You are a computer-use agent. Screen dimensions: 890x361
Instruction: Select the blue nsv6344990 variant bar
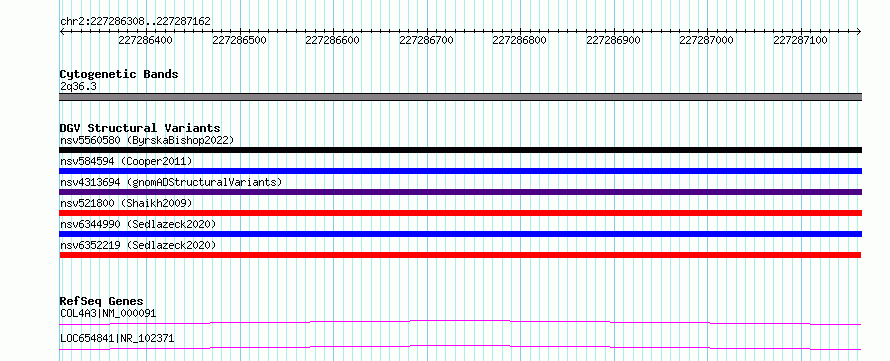point(461,234)
